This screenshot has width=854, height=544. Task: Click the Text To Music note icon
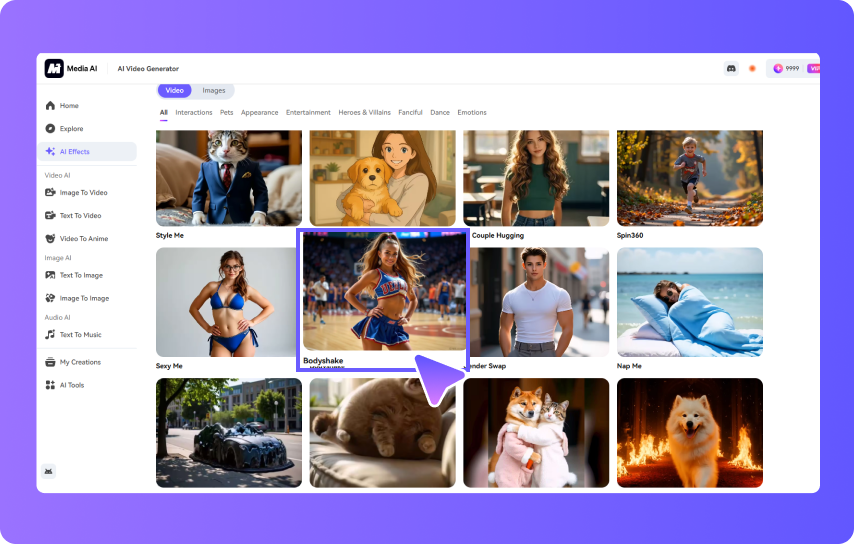click(x=50, y=334)
